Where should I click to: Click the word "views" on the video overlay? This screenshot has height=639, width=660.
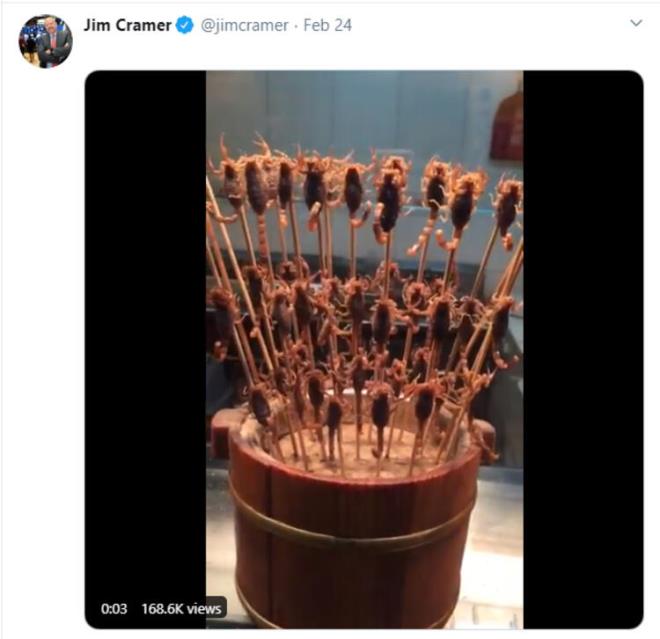tap(205, 607)
